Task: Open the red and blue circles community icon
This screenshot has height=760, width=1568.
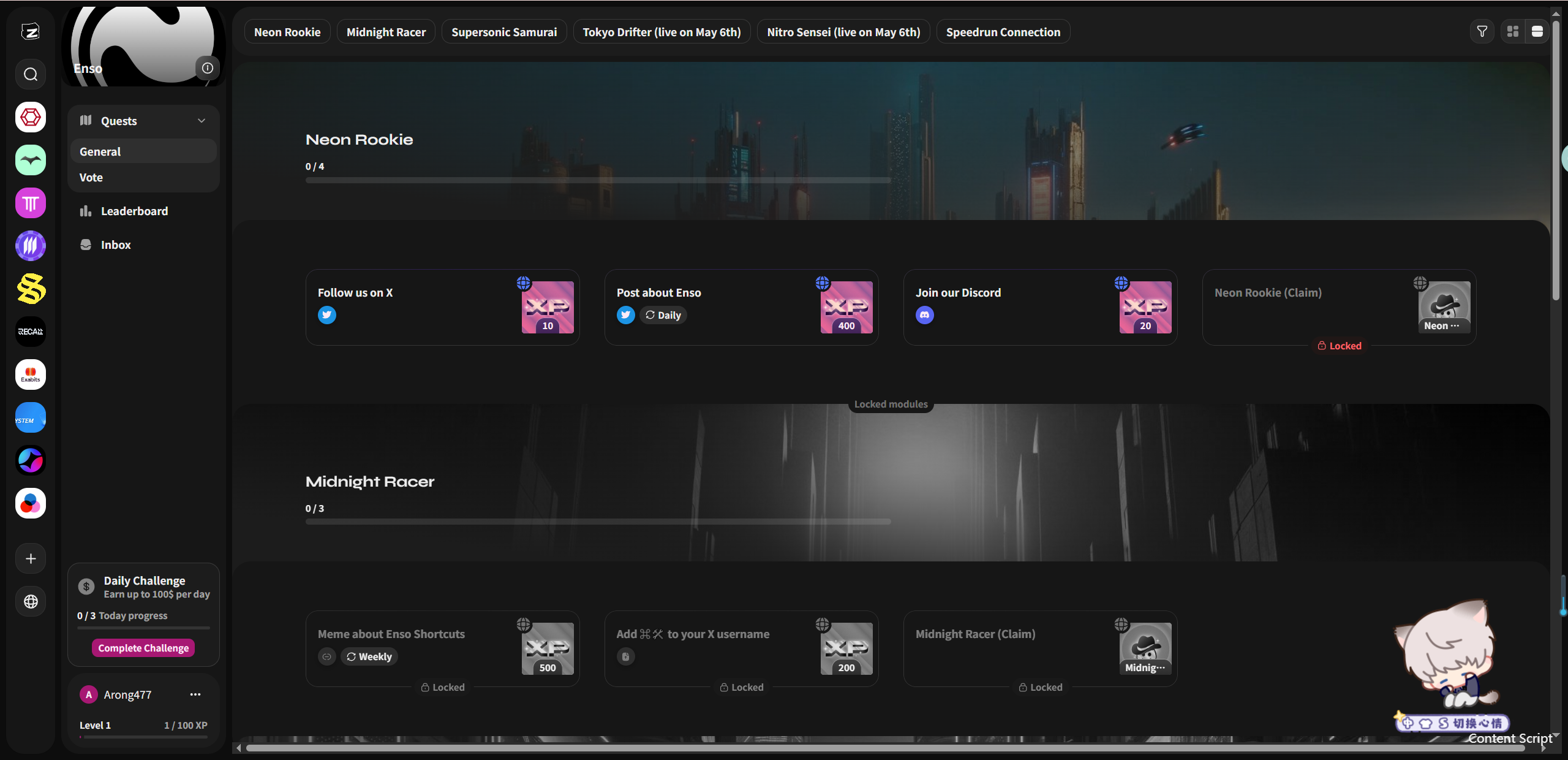Action: tap(31, 503)
